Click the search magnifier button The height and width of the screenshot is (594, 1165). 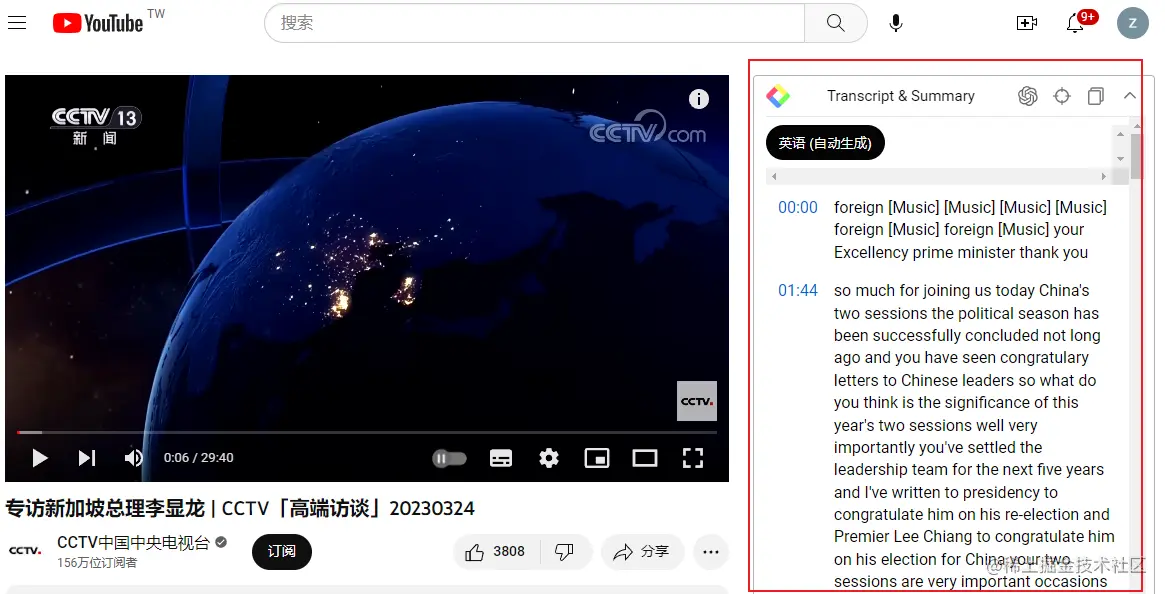835,23
